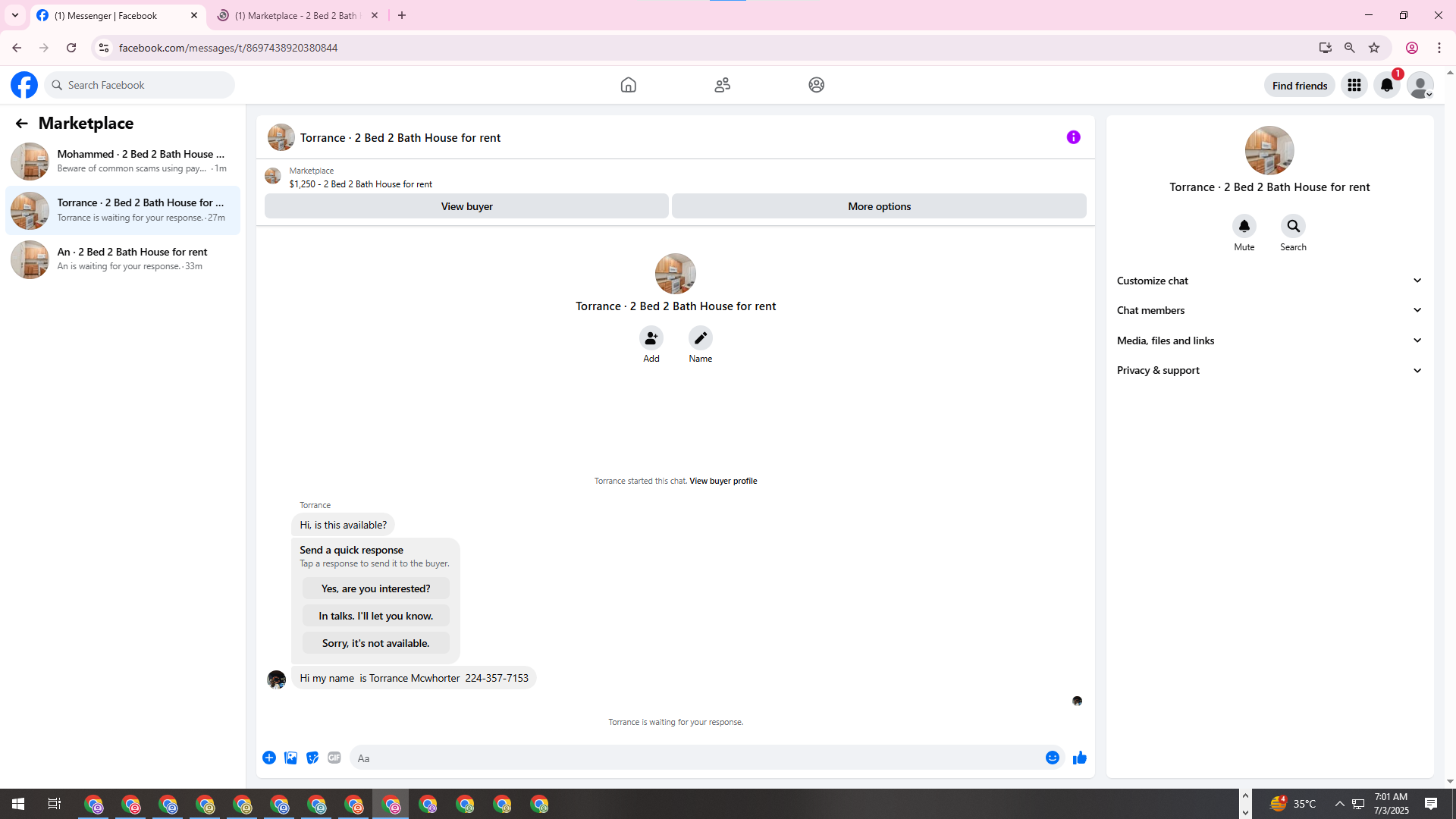Click the View buyer button
Image resolution: width=1456 pixels, height=819 pixels.
pyautogui.click(x=466, y=206)
